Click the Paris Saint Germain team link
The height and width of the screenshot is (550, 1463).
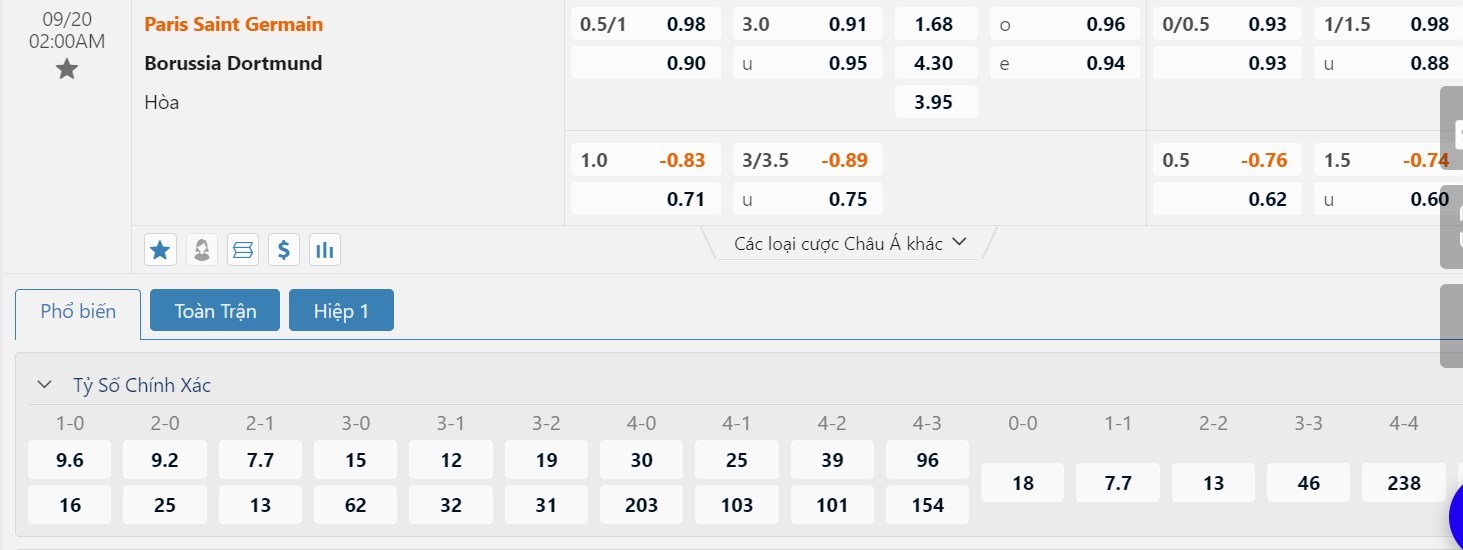point(234,24)
